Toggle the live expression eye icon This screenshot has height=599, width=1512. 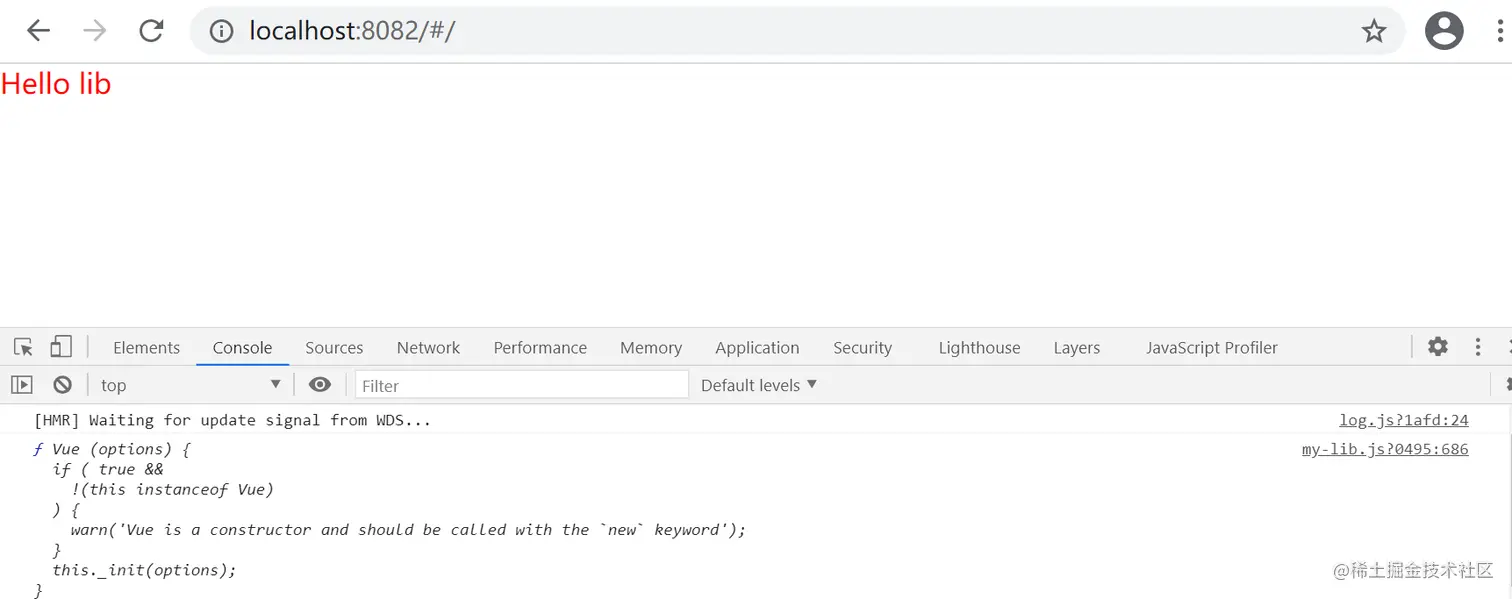point(320,385)
